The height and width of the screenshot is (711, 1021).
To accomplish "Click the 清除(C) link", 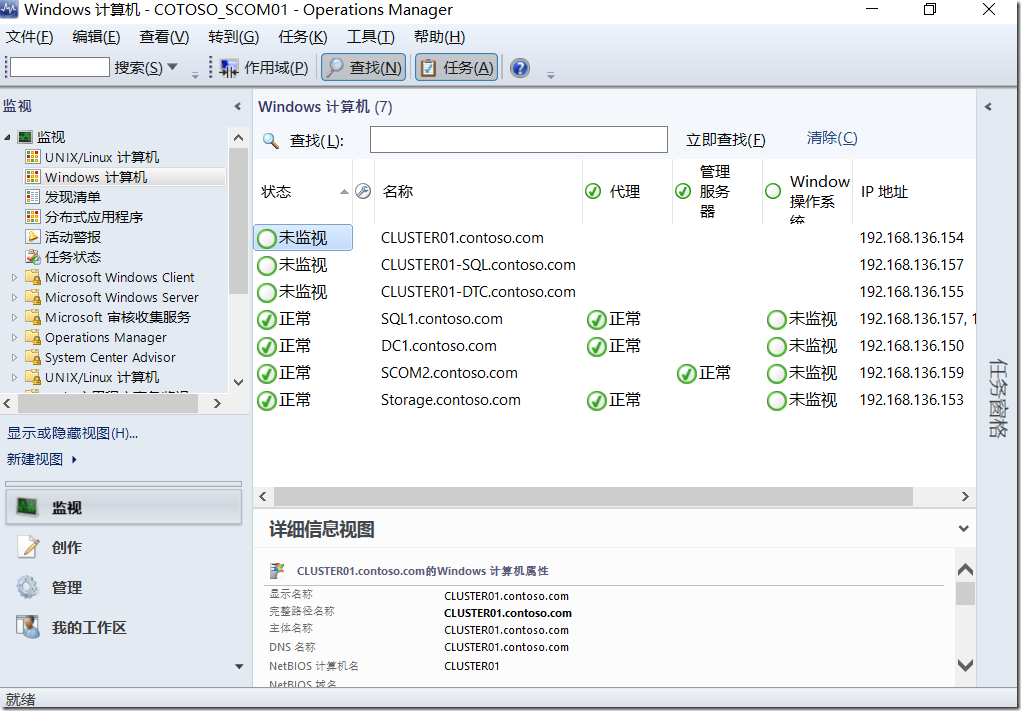I will (832, 138).
